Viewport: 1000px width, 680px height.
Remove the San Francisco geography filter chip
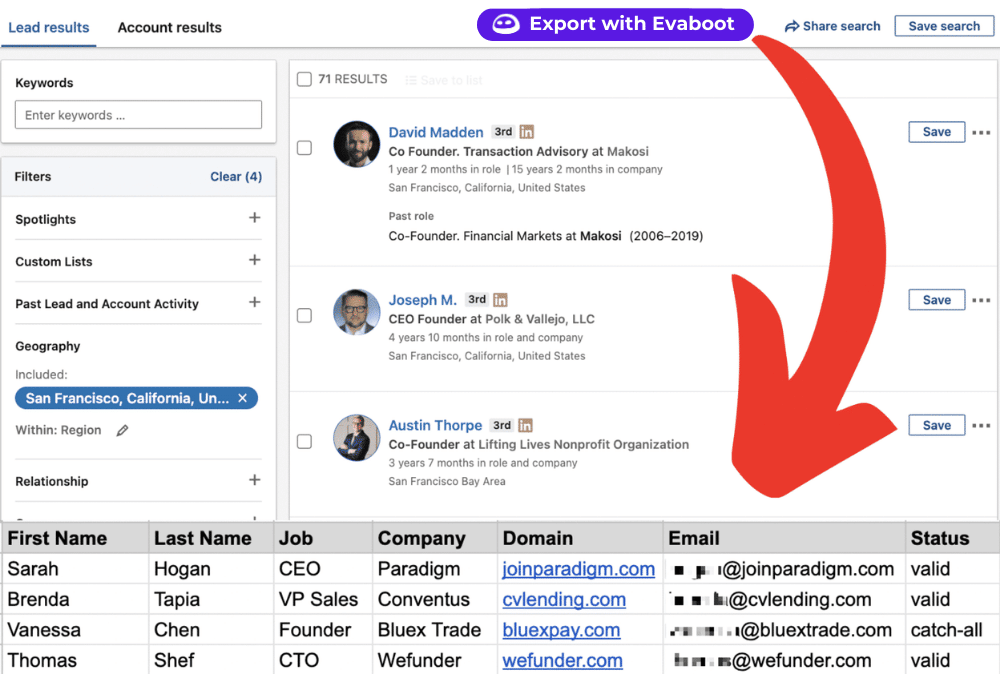[x=242, y=397]
